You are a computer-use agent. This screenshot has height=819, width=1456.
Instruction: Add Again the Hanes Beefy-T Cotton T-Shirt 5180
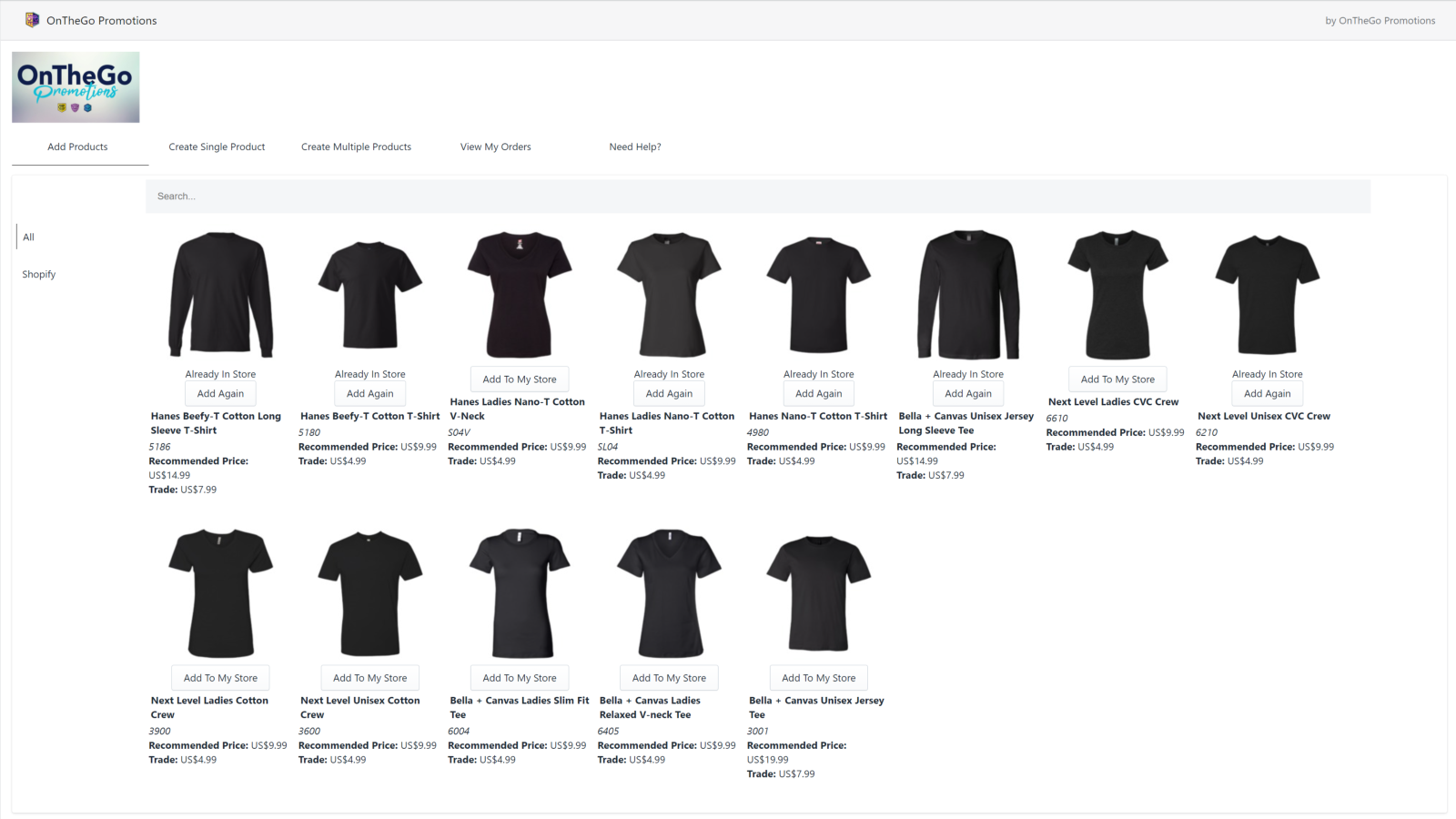[370, 394]
